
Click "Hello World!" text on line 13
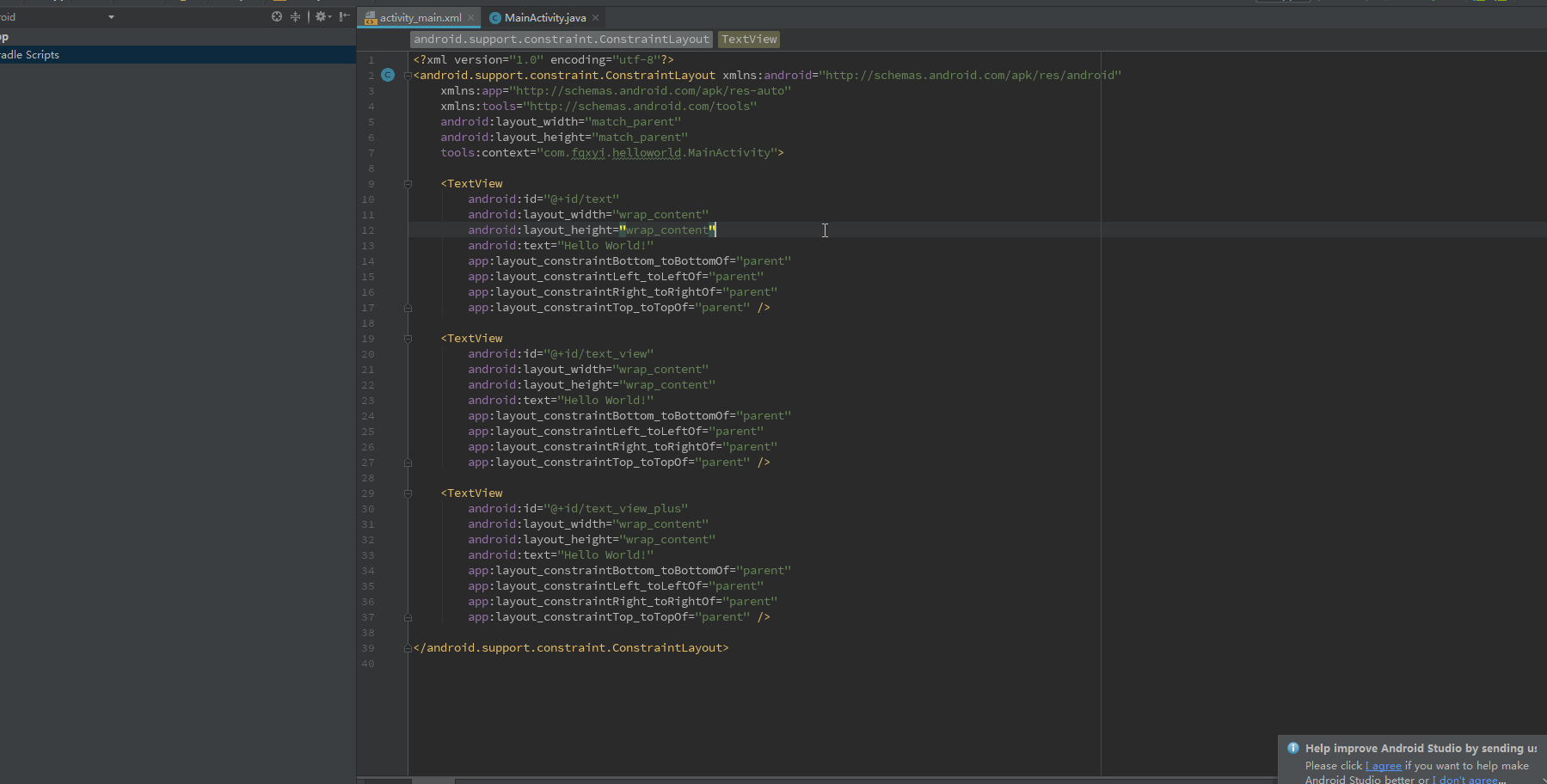click(x=605, y=245)
